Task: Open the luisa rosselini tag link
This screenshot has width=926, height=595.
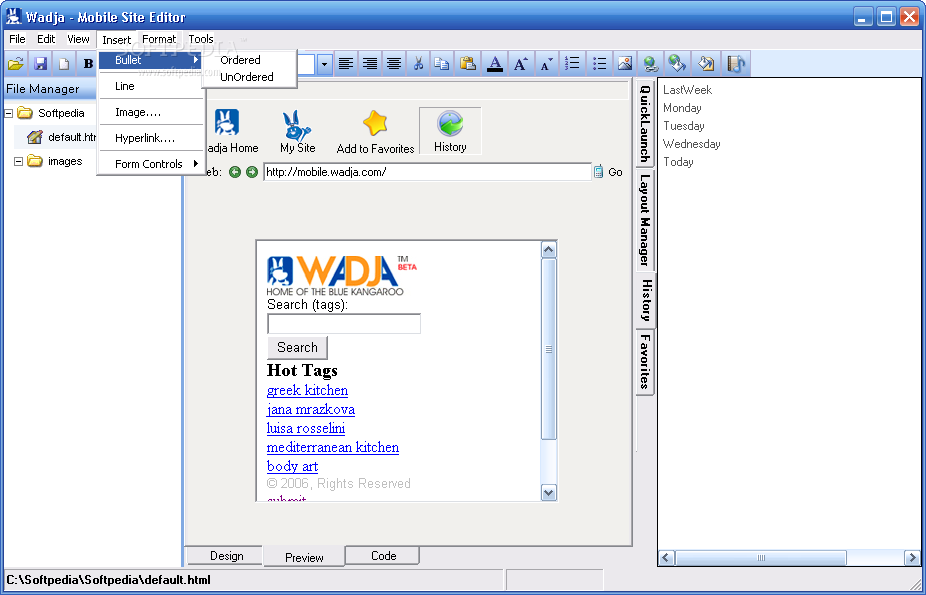Action: [305, 428]
